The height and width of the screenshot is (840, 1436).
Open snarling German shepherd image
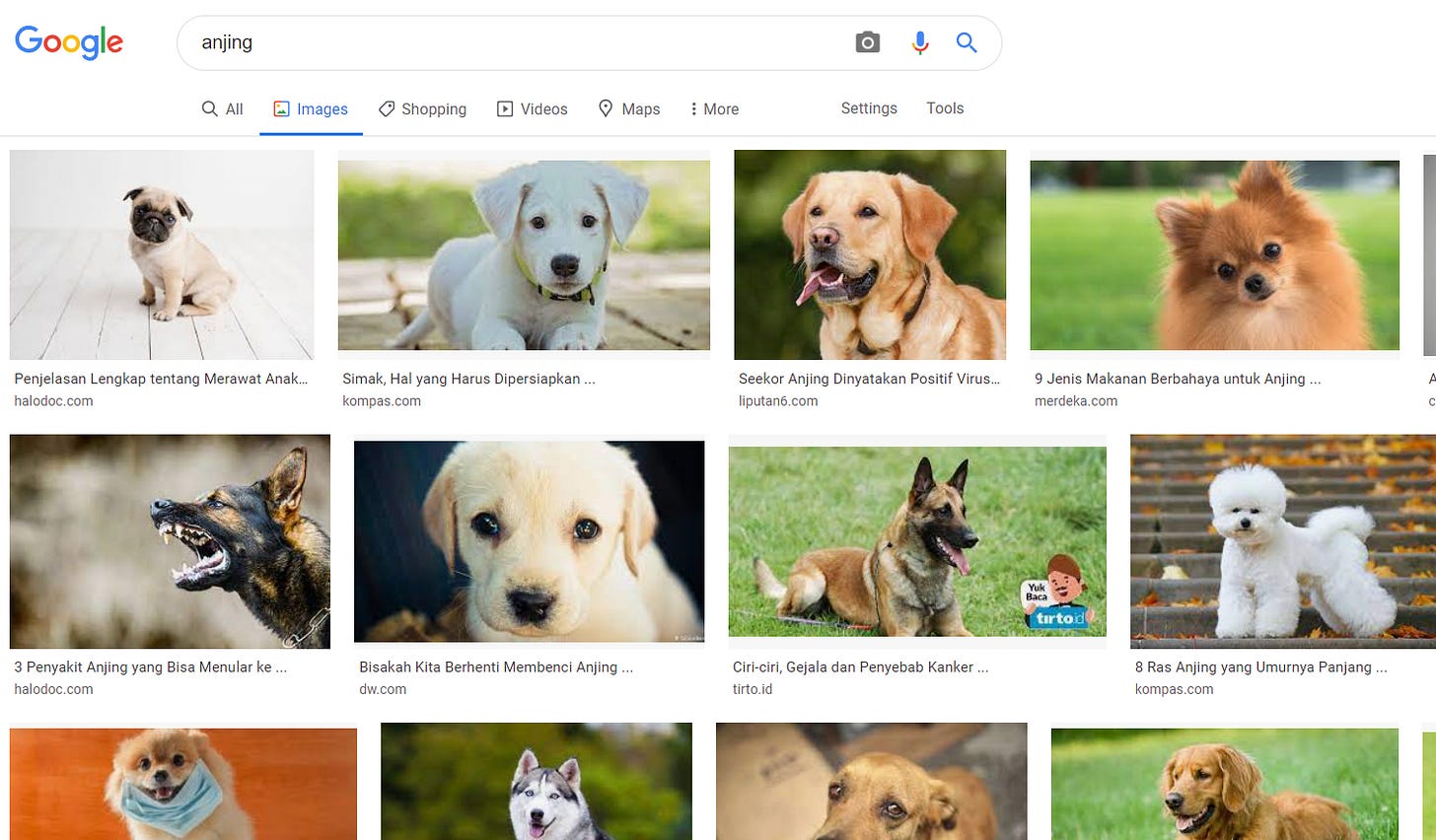[170, 541]
